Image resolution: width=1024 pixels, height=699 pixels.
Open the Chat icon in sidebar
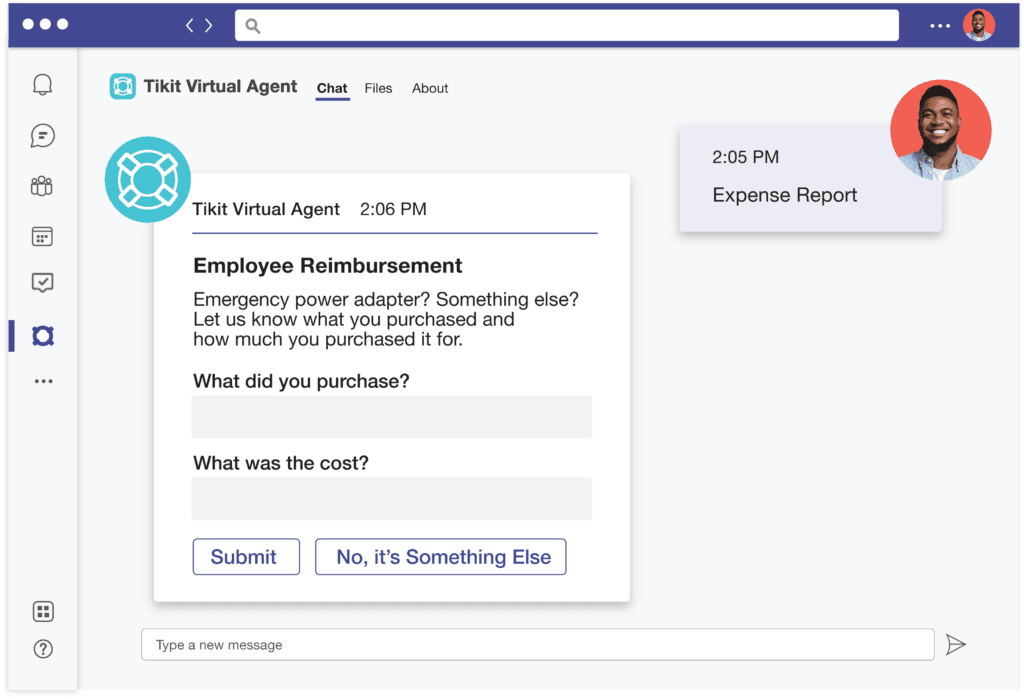click(42, 136)
